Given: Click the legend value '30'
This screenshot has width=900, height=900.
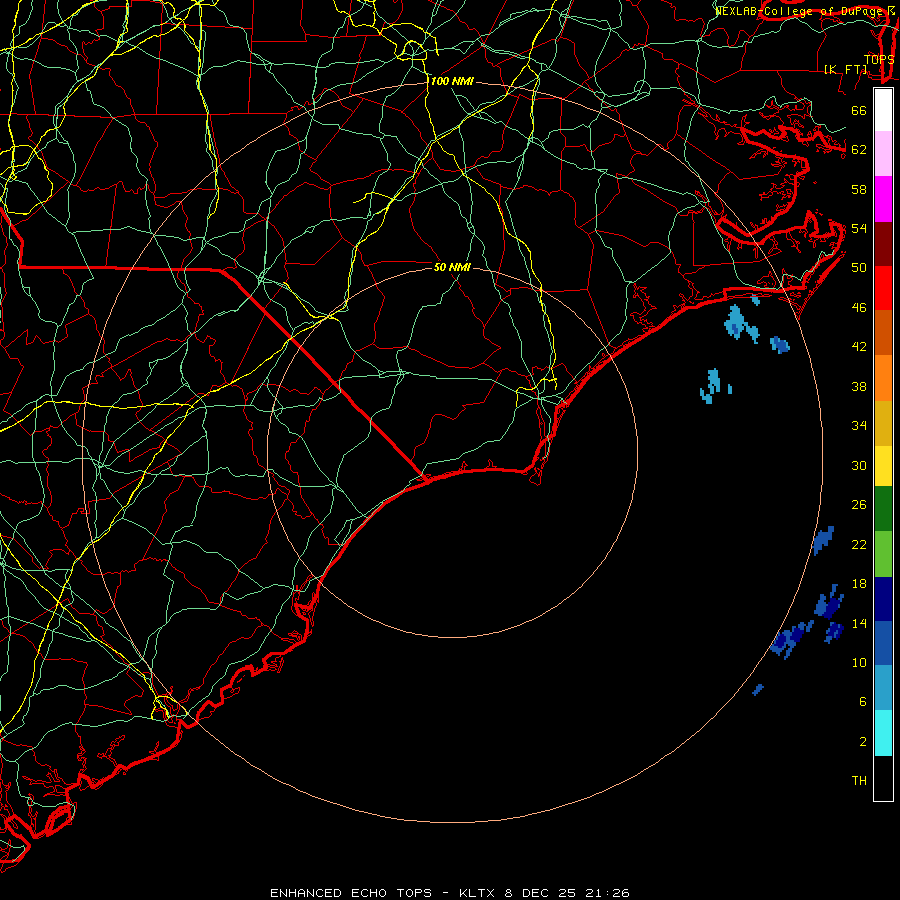Looking at the screenshot, I should (x=859, y=465).
